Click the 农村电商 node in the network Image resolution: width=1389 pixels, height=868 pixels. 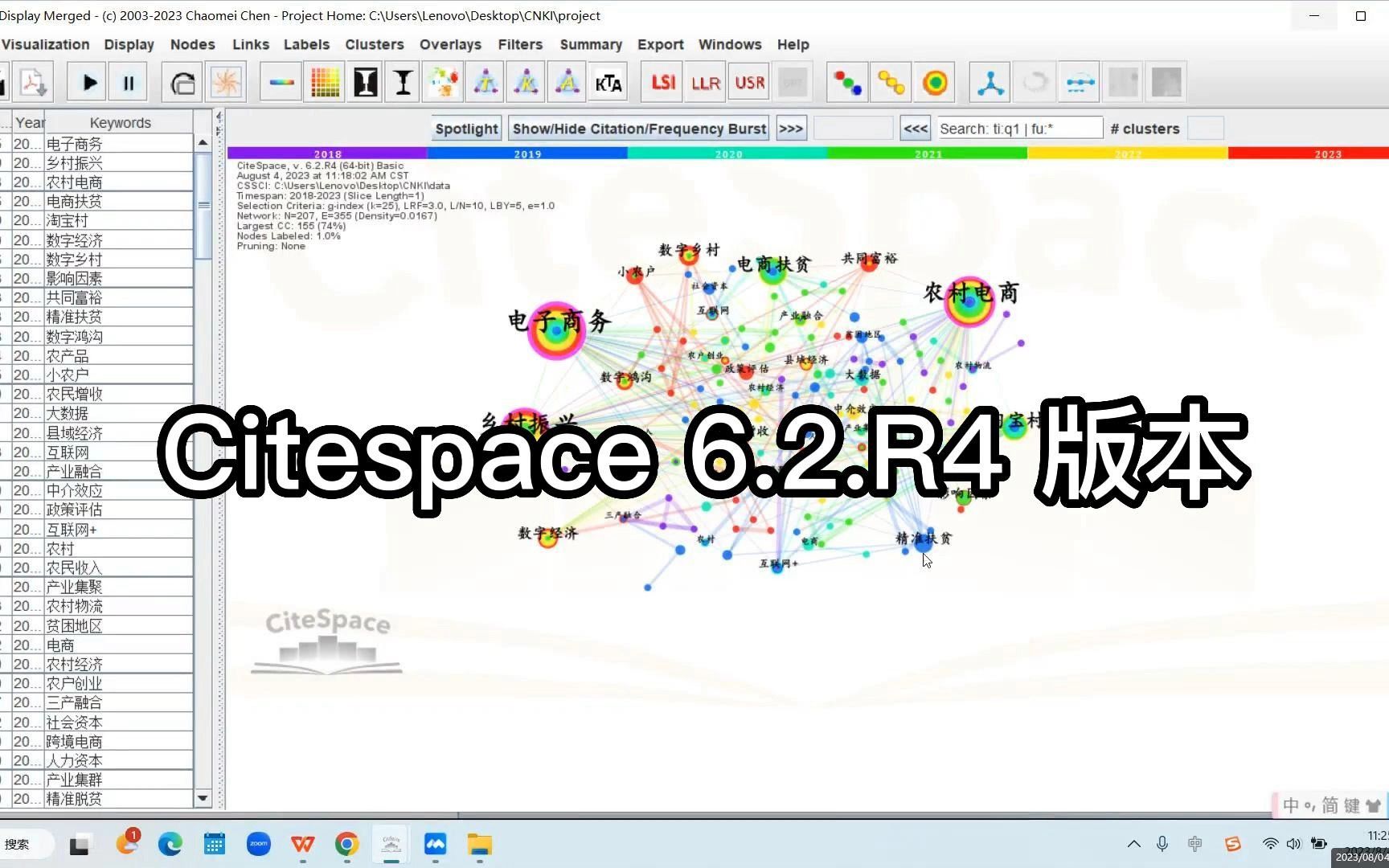[969, 301]
